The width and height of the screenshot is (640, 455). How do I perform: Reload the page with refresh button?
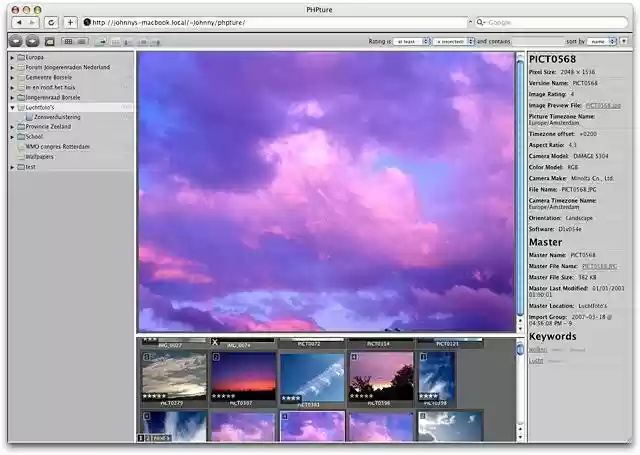[51, 22]
